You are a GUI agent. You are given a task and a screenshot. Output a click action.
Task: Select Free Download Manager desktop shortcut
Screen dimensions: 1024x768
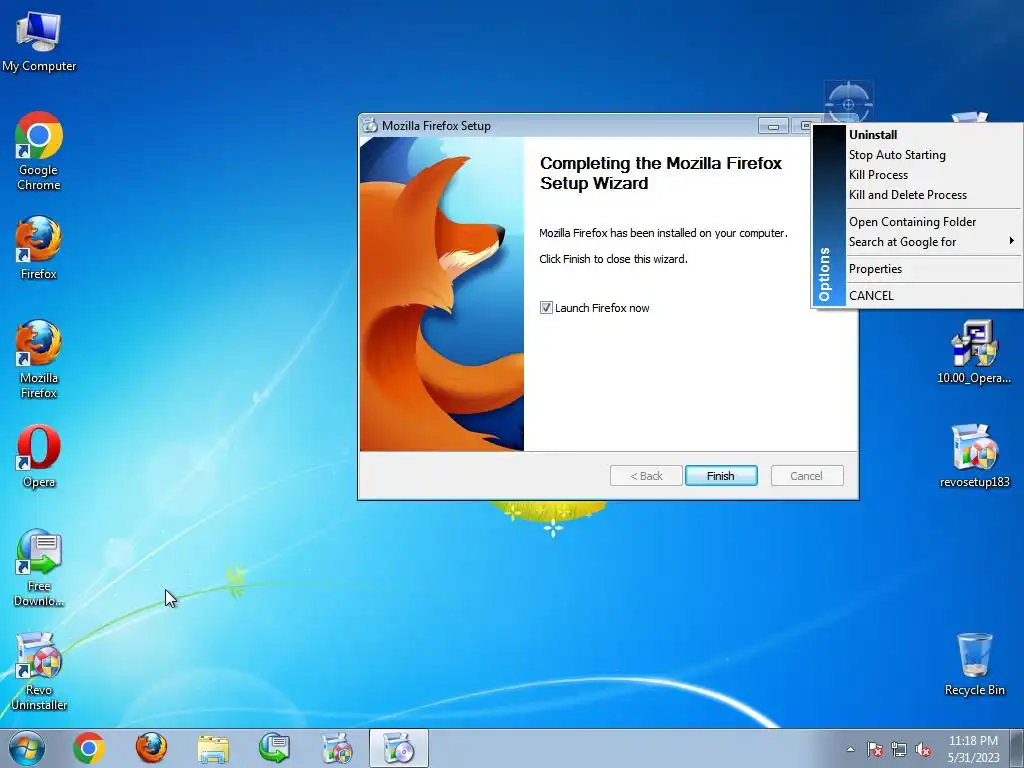39,567
